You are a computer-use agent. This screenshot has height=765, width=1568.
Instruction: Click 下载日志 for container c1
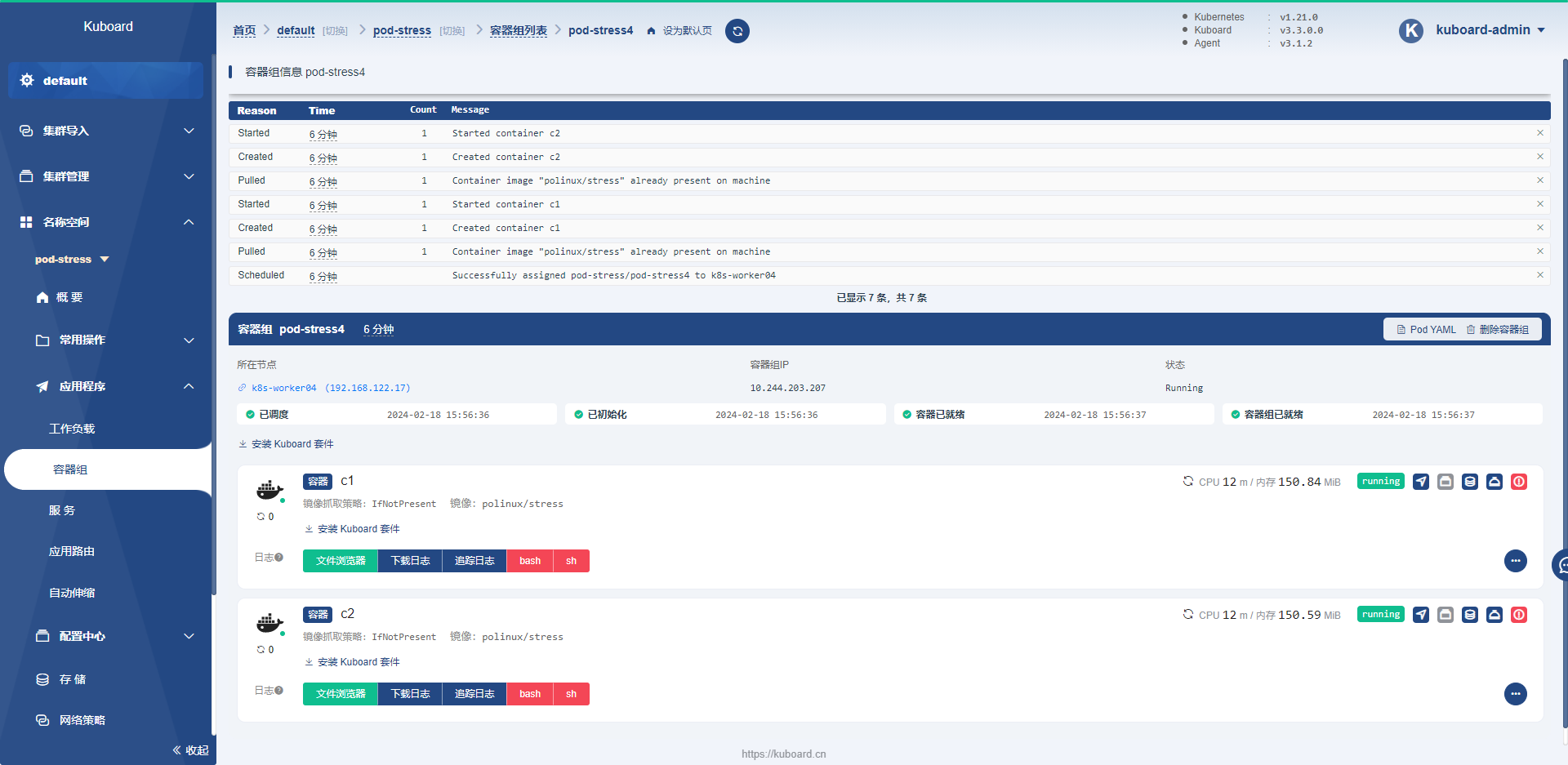(x=410, y=561)
